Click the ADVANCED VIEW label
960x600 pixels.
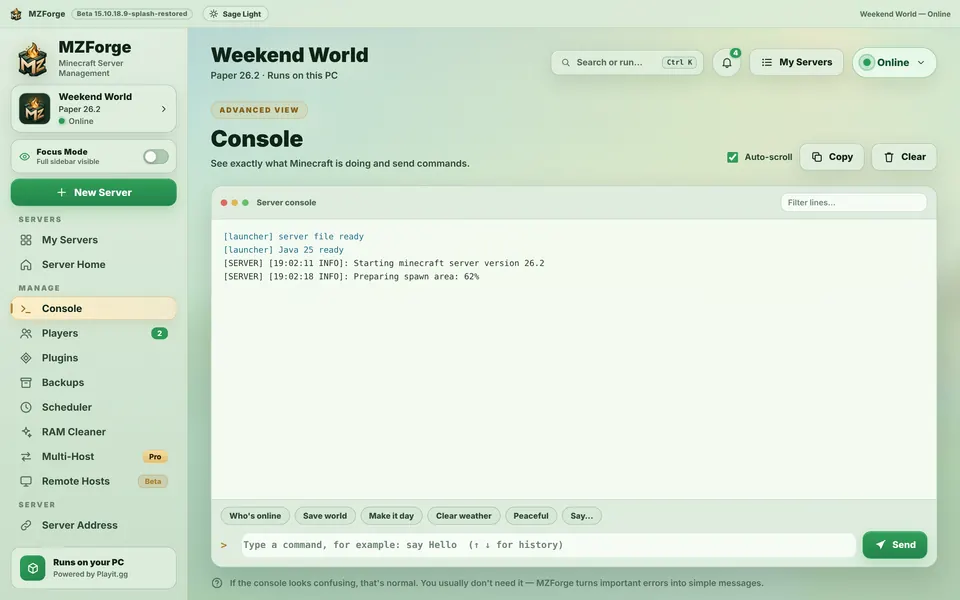pos(259,110)
